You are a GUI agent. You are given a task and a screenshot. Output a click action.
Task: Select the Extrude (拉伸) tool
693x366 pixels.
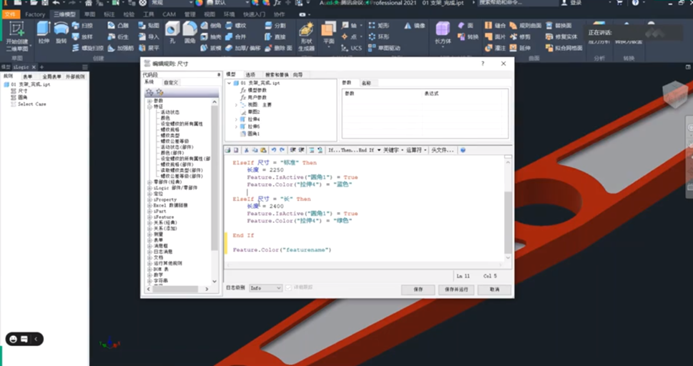43,33
